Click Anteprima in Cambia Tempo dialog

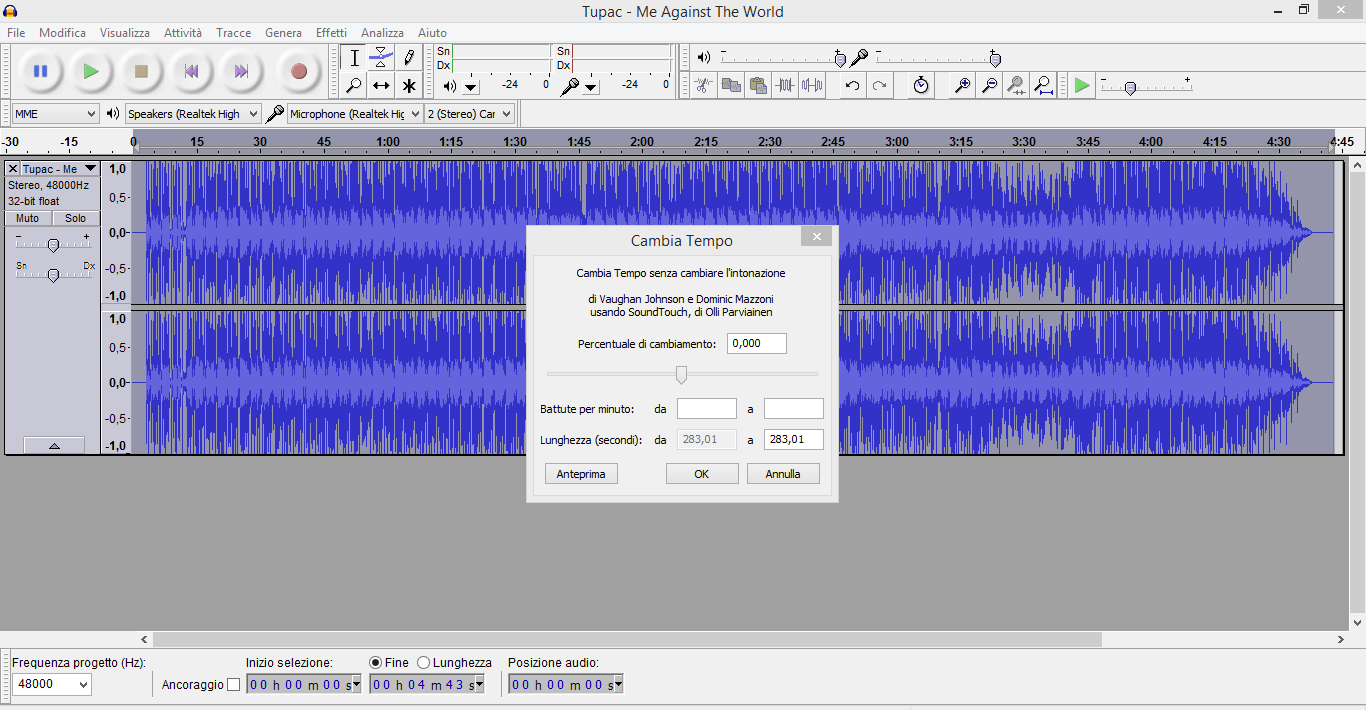tap(581, 474)
